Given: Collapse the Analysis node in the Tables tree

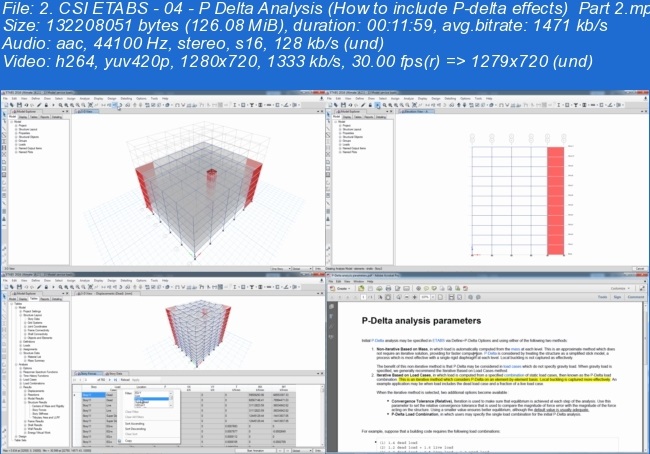Looking at the screenshot, I should 17,364.
